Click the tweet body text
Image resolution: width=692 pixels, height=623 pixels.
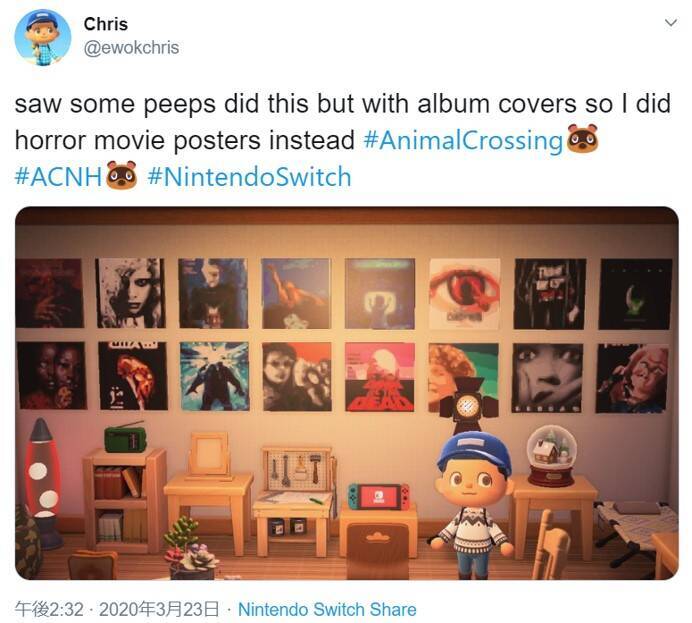pyautogui.click(x=343, y=140)
